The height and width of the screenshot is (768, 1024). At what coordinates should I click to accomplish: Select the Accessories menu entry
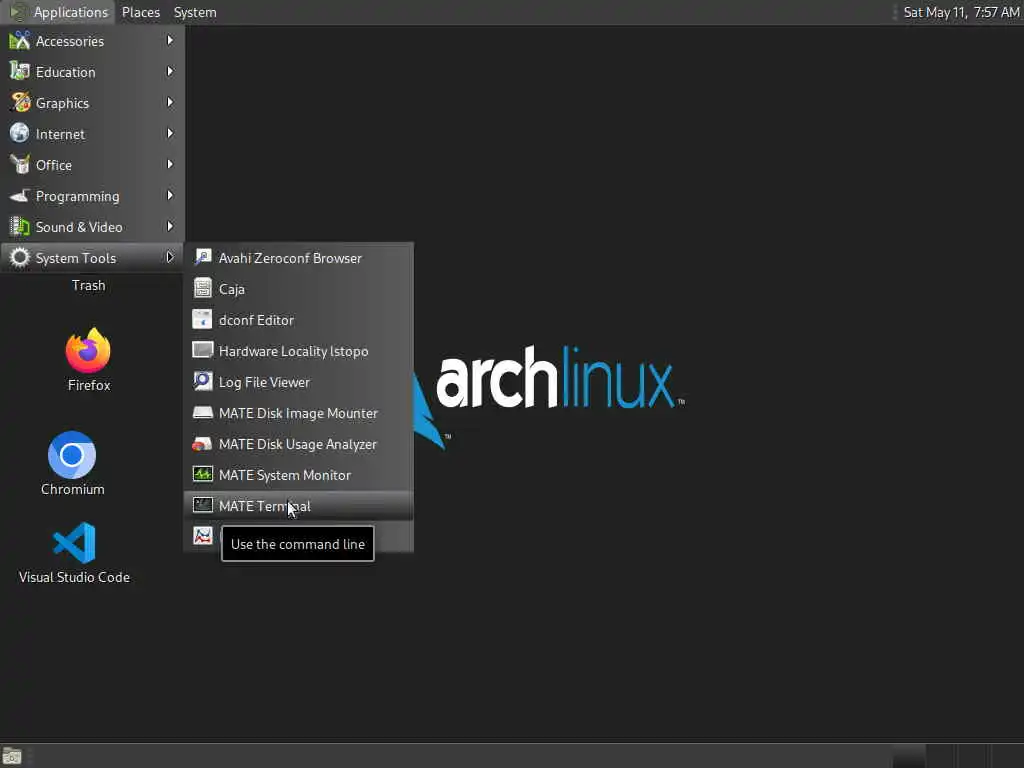pos(92,40)
